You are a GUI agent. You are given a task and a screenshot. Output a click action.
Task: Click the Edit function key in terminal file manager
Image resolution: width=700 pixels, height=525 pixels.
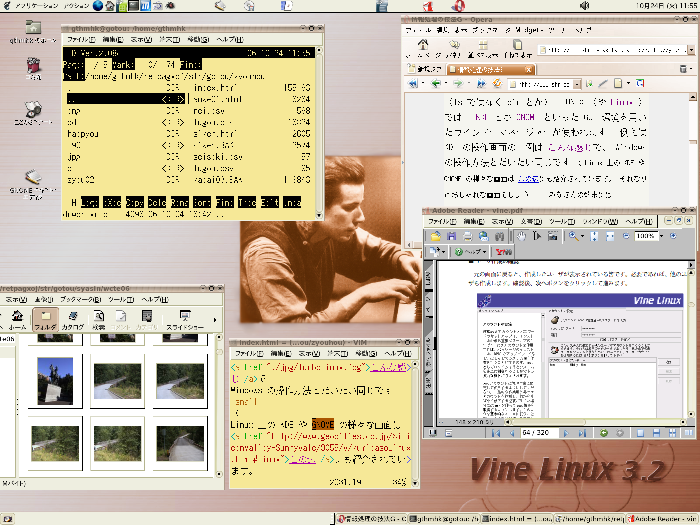[270, 202]
